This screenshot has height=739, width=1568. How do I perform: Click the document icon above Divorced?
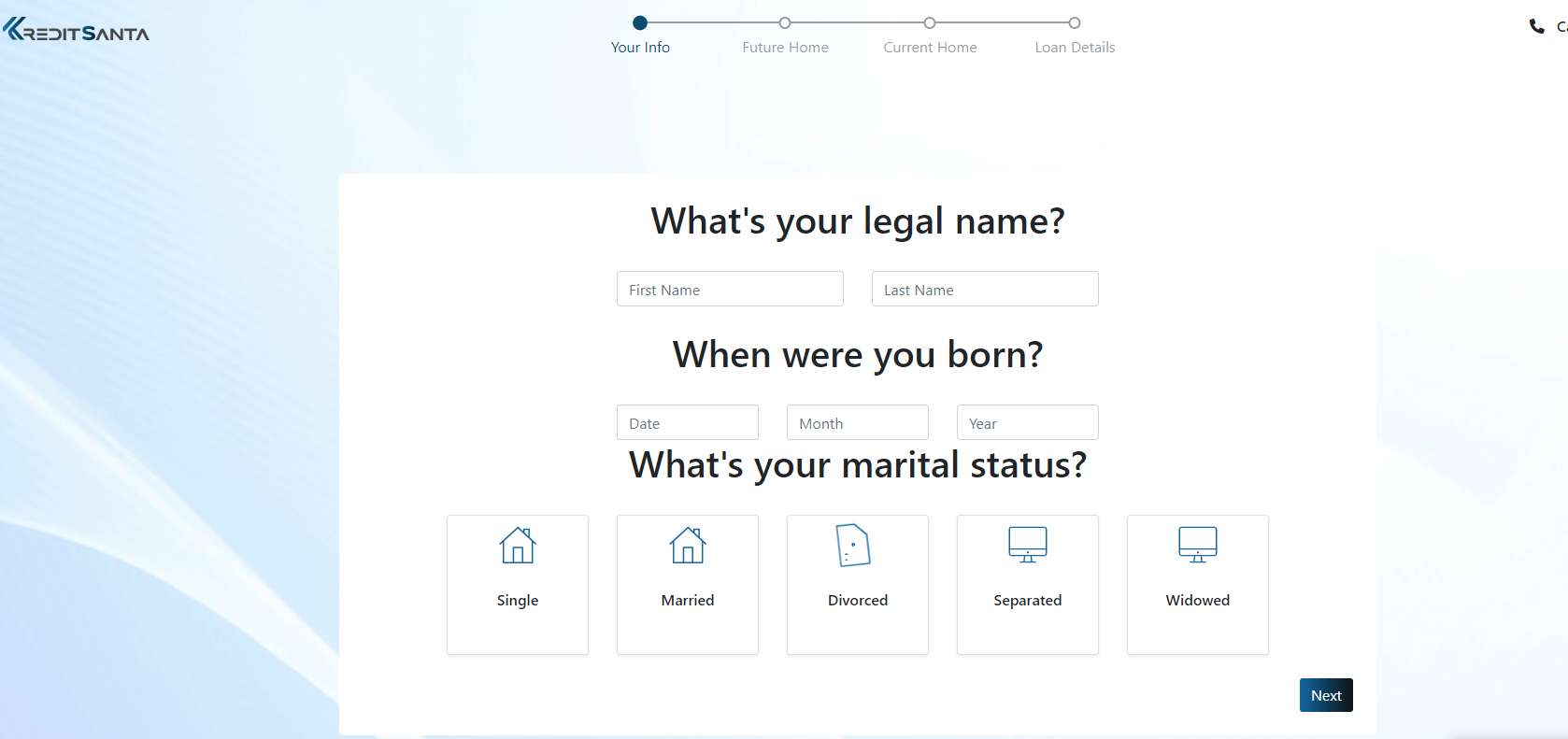853,545
